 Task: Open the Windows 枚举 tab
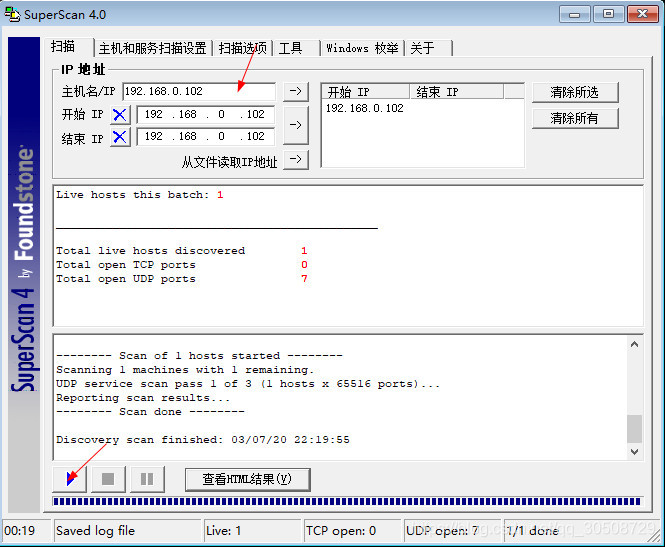(363, 48)
